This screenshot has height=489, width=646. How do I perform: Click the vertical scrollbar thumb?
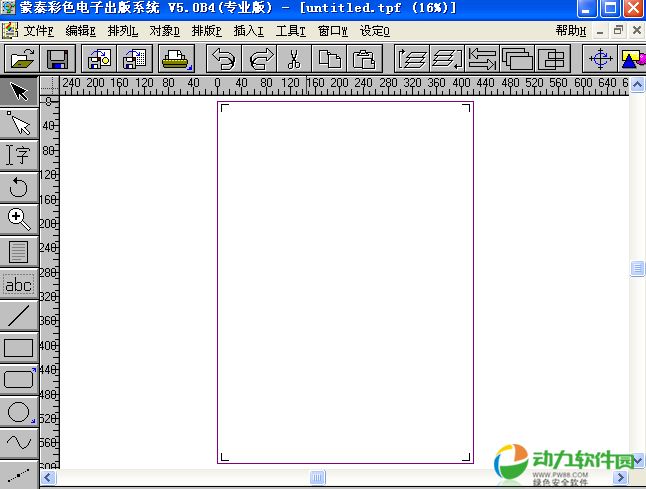637,268
